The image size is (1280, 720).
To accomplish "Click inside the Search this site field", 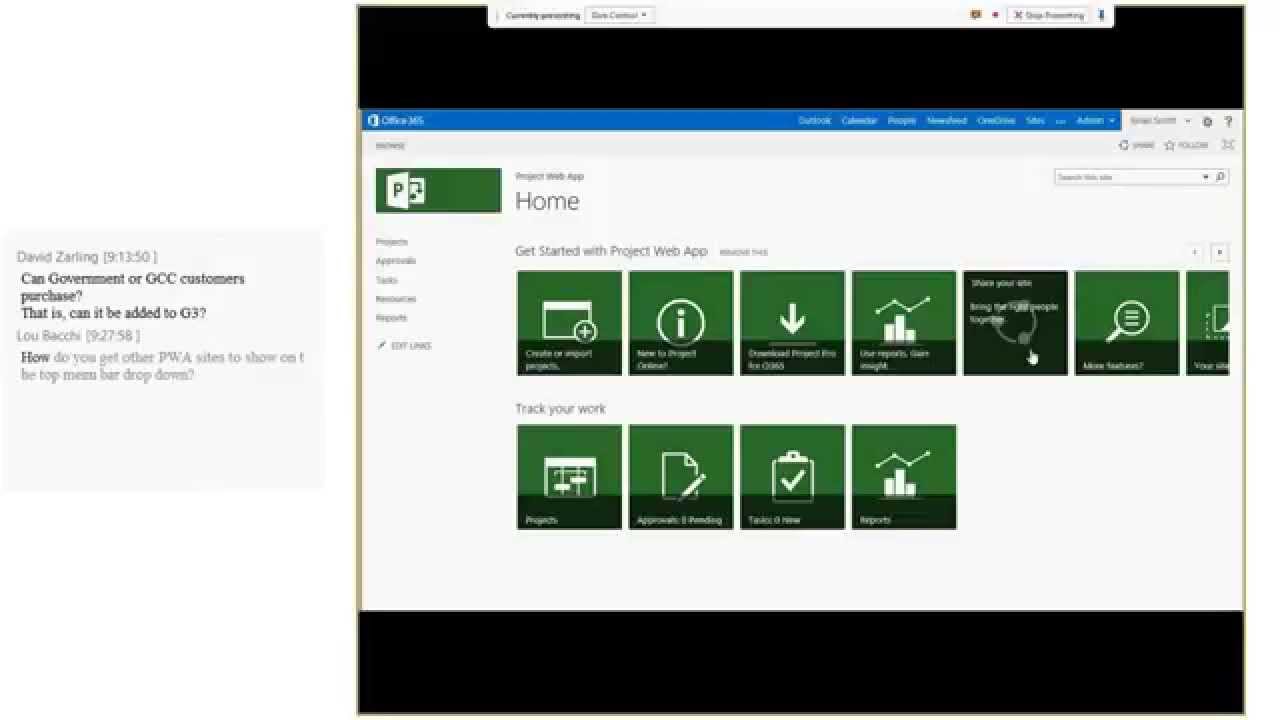I will (x=1127, y=177).
